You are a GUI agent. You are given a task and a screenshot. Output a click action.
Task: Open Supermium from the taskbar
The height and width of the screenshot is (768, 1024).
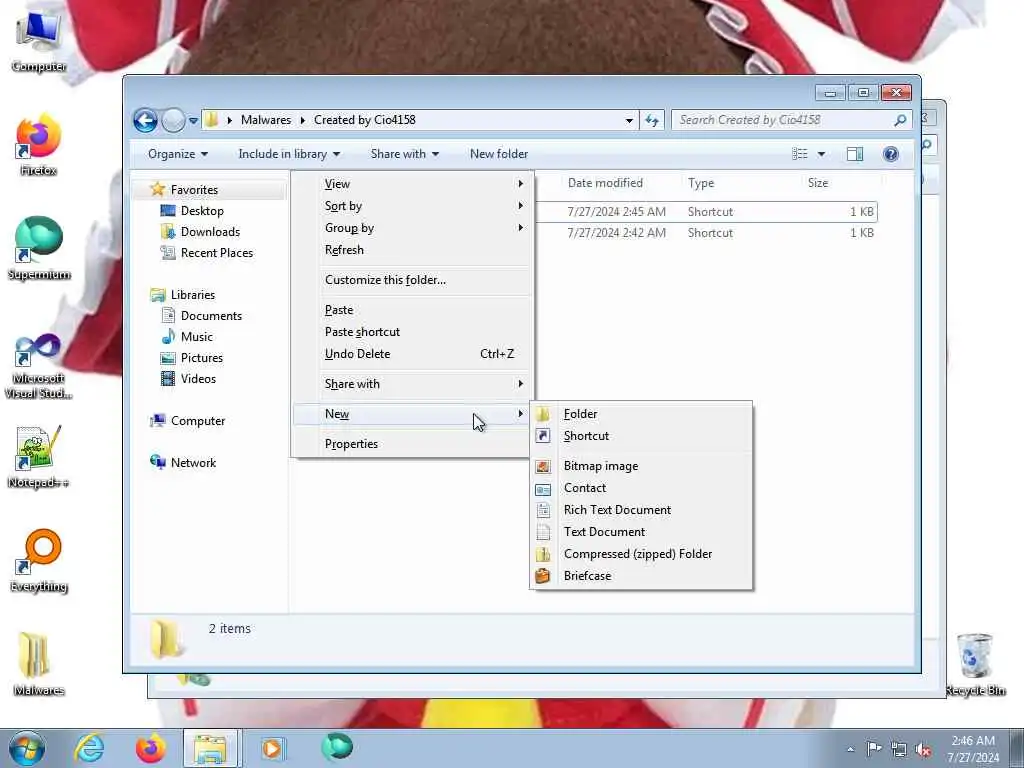pyautogui.click(x=337, y=747)
